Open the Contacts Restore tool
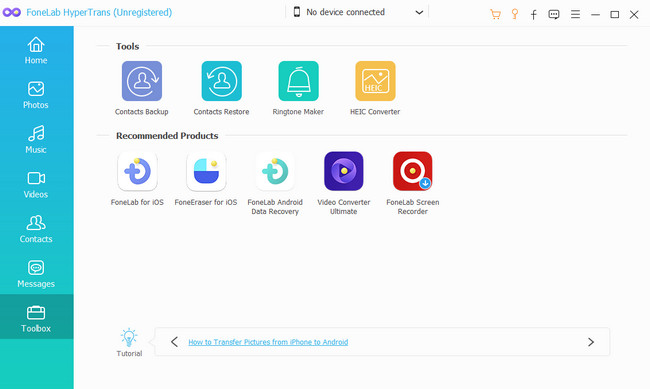650x389 pixels. (x=221, y=81)
